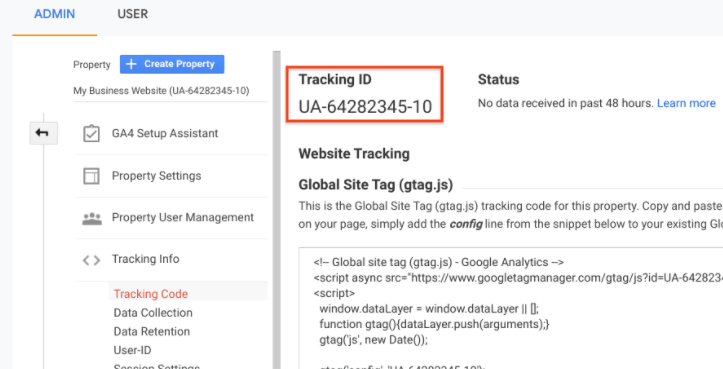Click the Create Property button
Viewport: 723px width, 369px height.
click(x=172, y=64)
